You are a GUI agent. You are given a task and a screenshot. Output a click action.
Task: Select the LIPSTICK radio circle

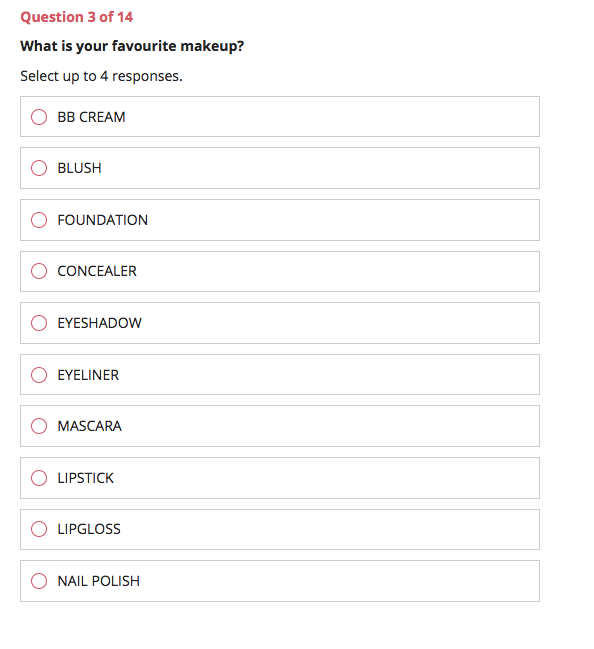39,478
